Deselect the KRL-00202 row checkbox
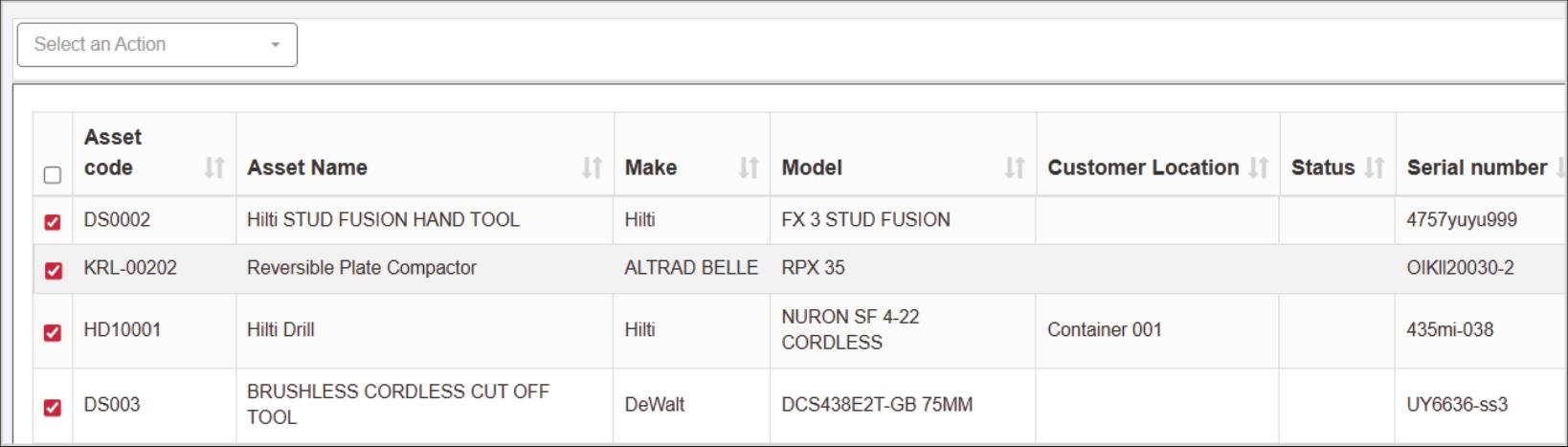The image size is (1568, 447). tap(53, 271)
